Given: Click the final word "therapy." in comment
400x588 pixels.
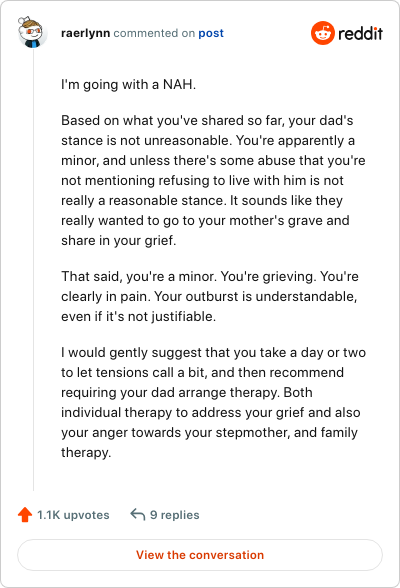Looking at the screenshot, I should coord(86,452).
